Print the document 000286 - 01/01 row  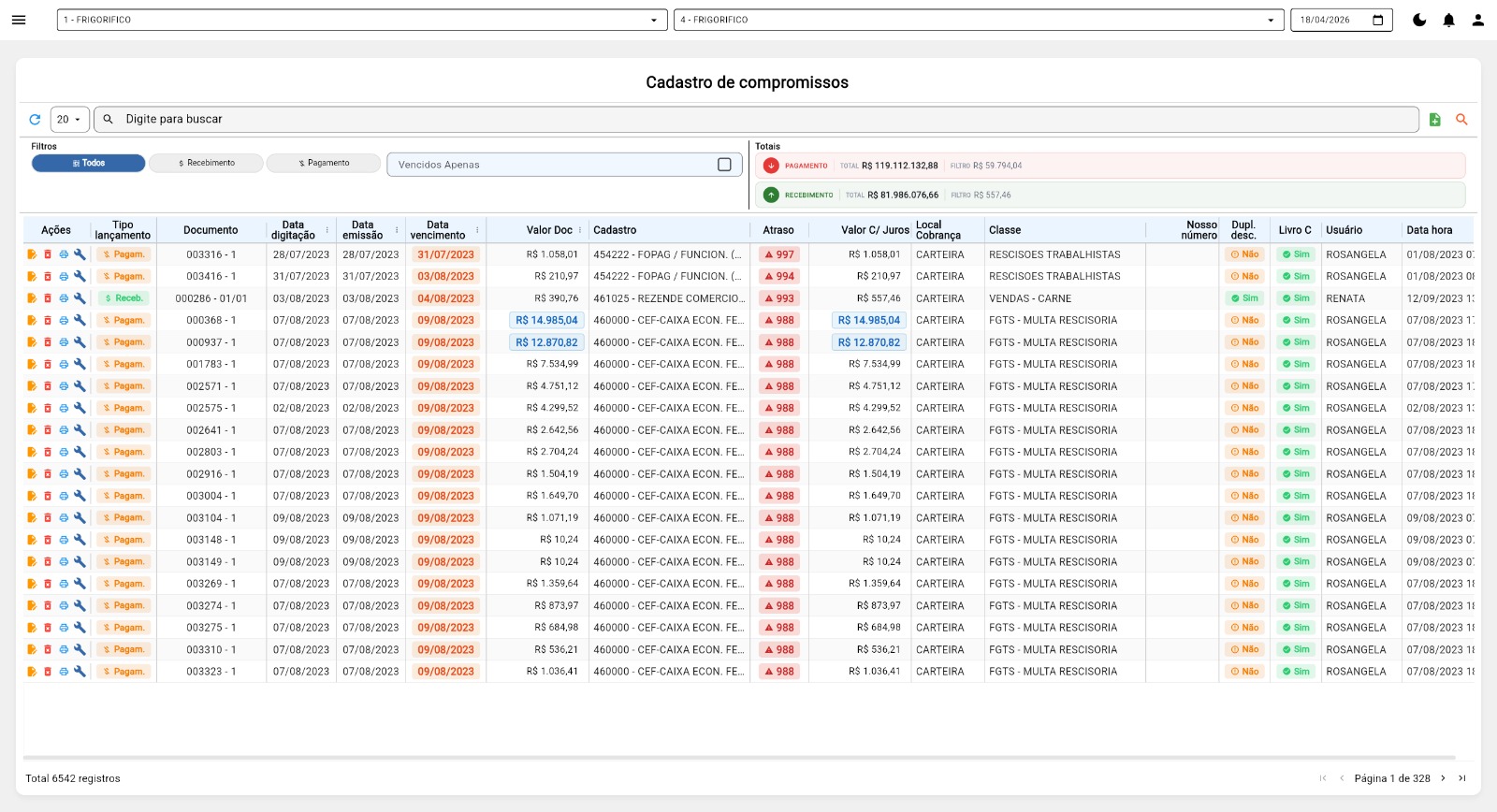click(x=64, y=298)
